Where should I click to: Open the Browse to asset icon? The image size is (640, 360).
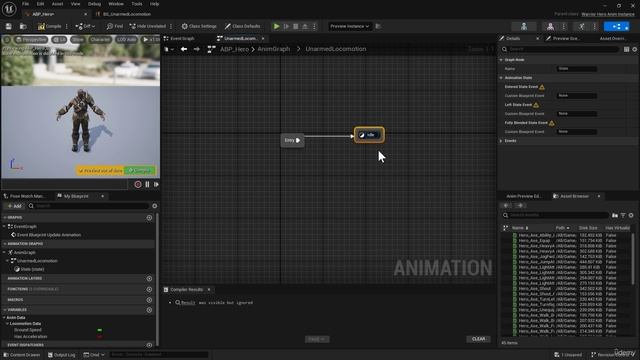(23, 26)
